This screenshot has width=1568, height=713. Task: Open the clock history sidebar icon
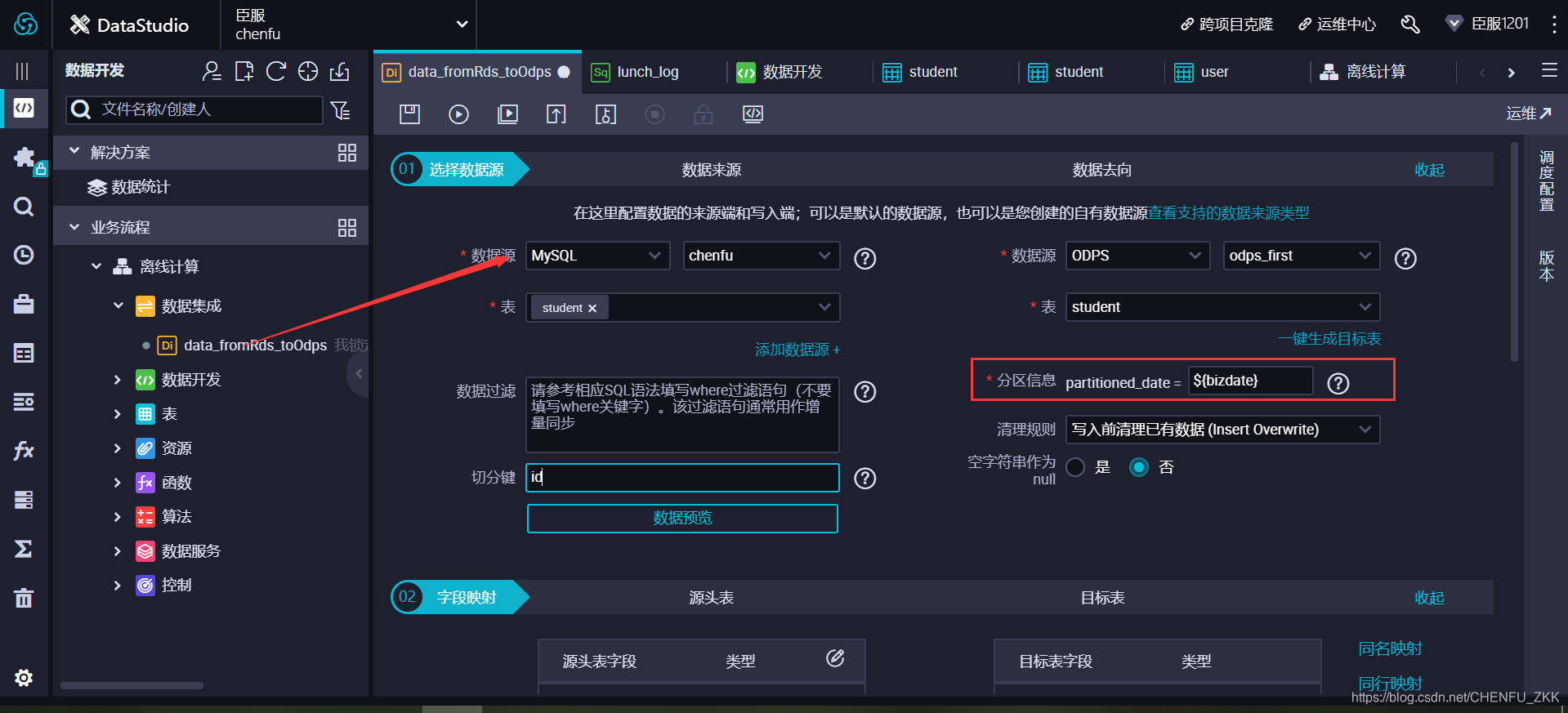pyautogui.click(x=24, y=255)
